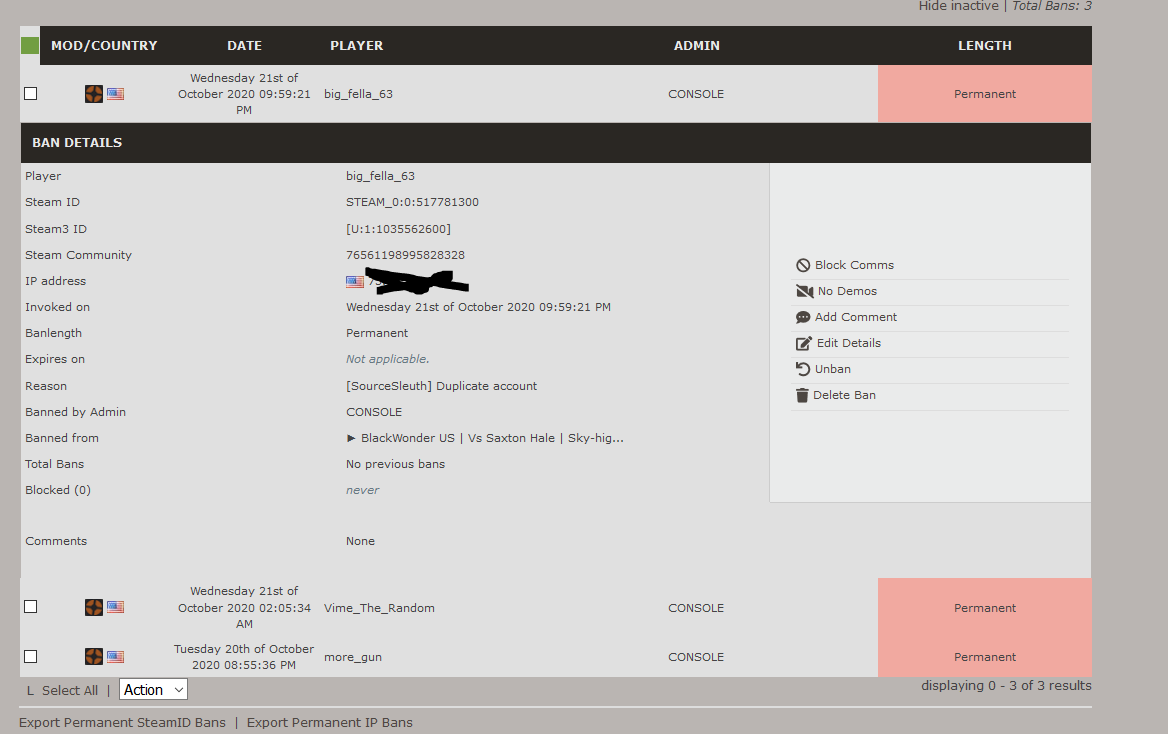Tick the checkbox for big_fella_63
The height and width of the screenshot is (734, 1168).
(31, 94)
